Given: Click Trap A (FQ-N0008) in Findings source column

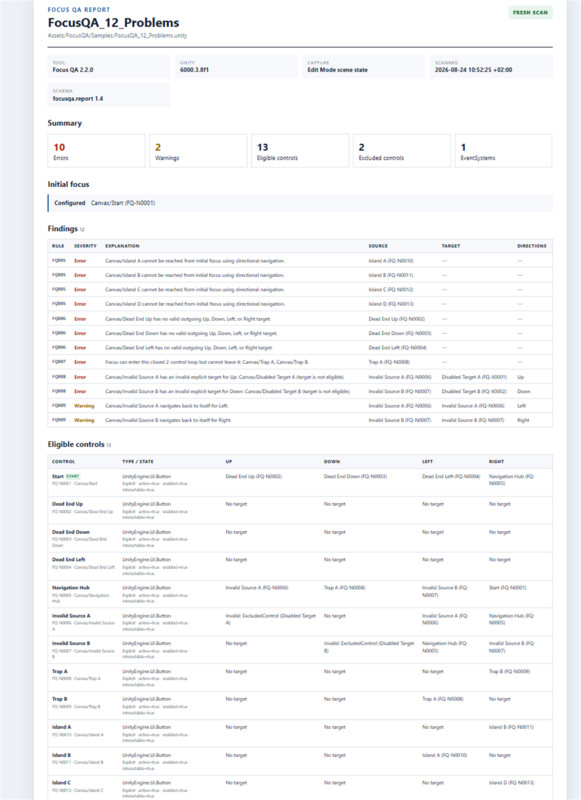Looking at the screenshot, I should pyautogui.click(x=389, y=362).
